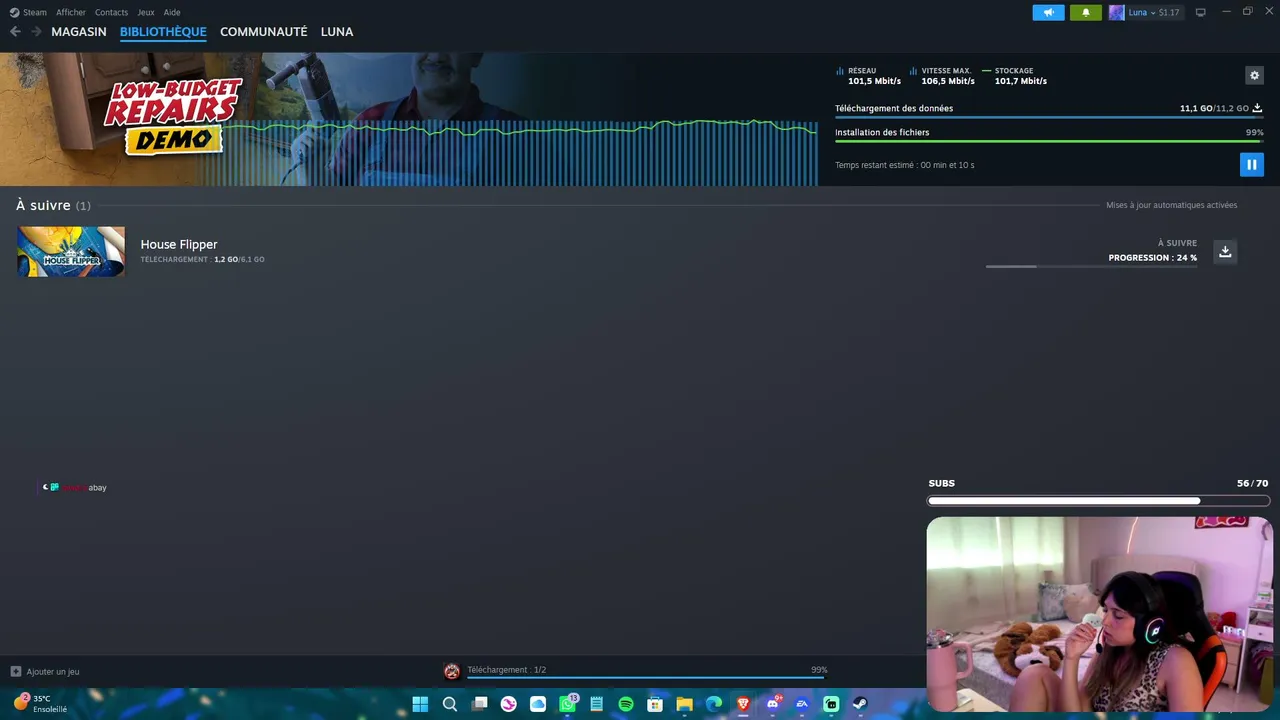Click the Installation des fichiers progress bar
Viewport: 1280px width, 720px height.
(x=1049, y=141)
